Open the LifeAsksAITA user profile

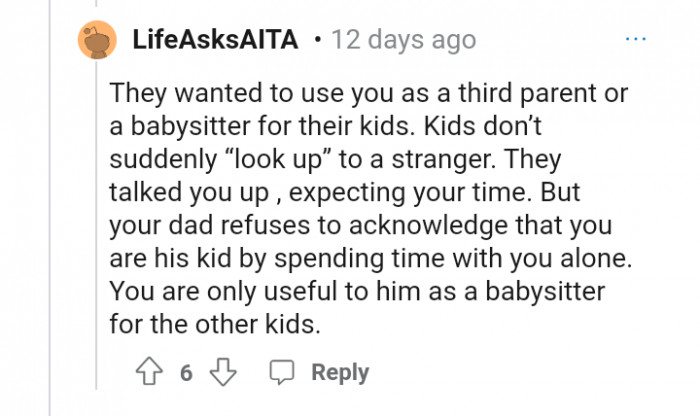[214, 41]
